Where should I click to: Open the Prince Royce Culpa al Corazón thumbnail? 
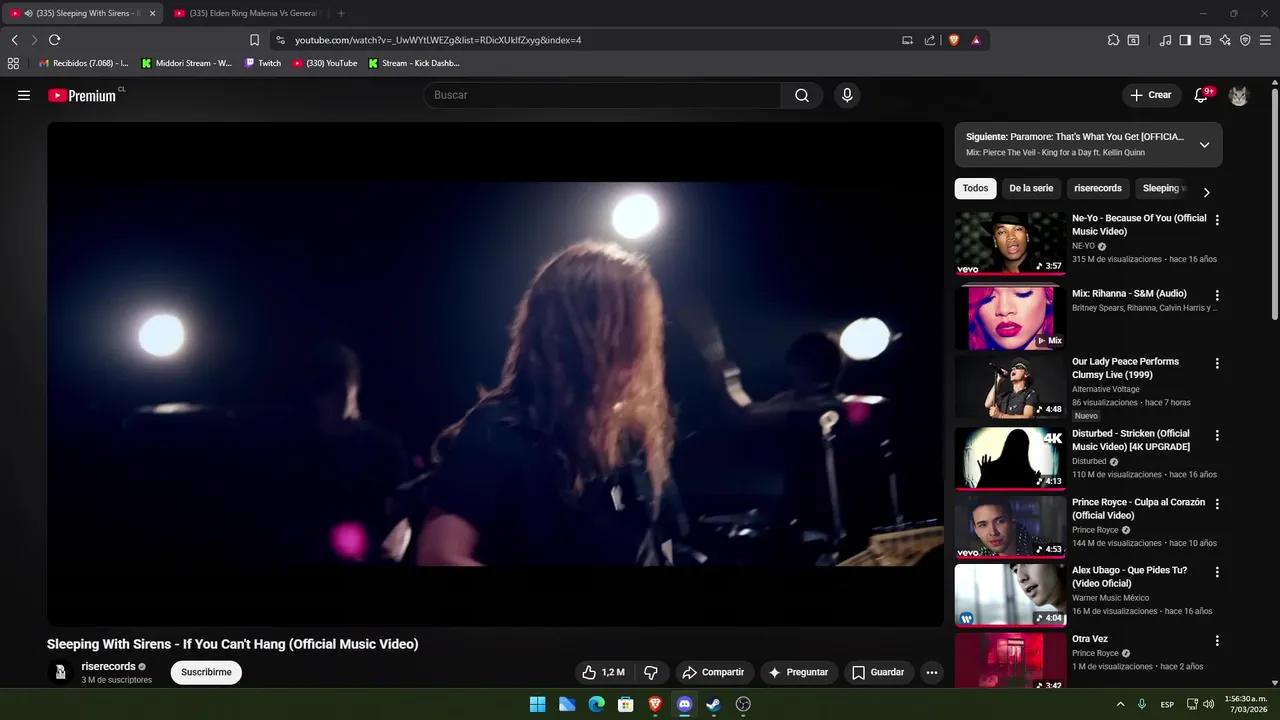[1010, 527]
